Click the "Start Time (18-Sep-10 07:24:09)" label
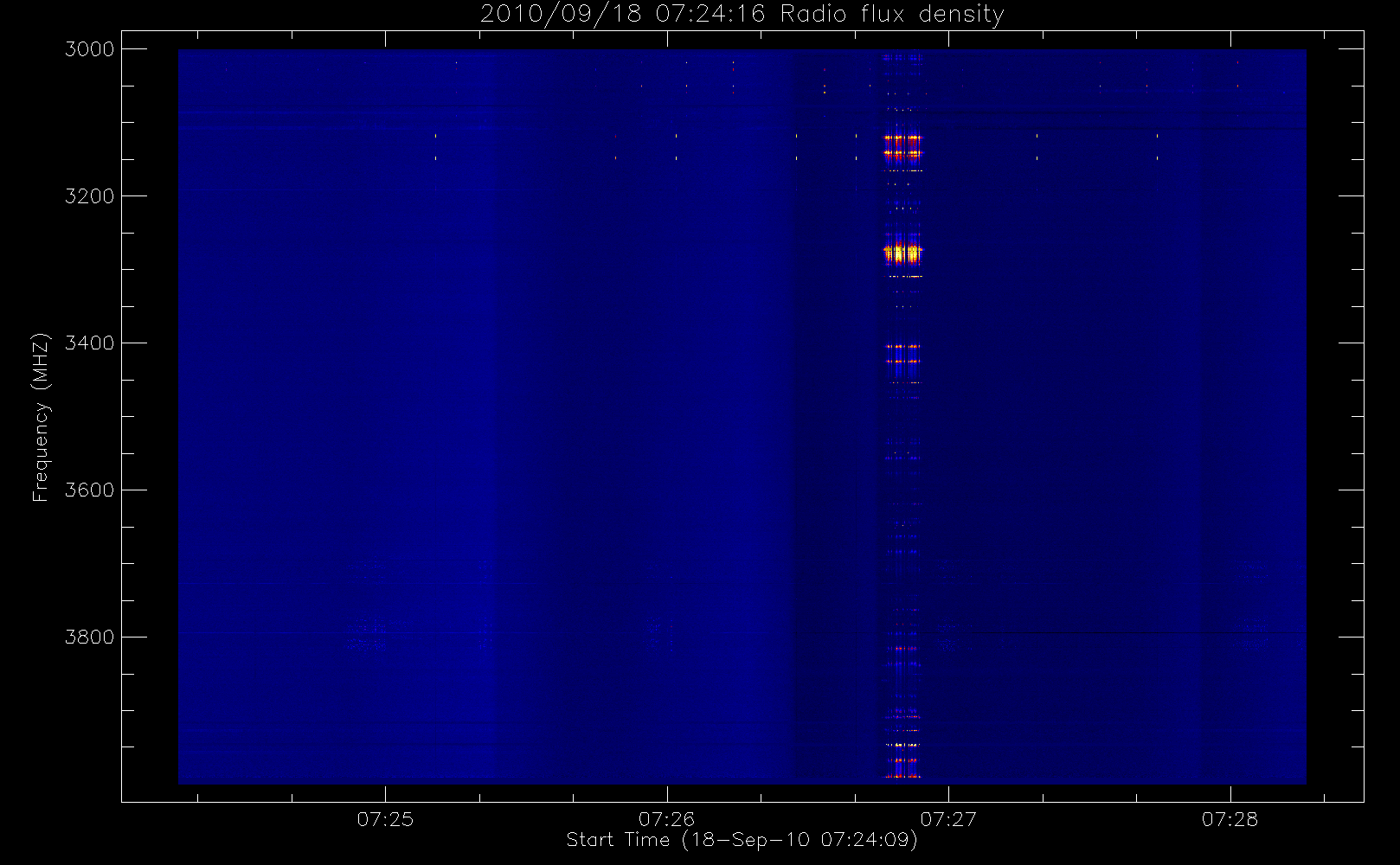1400x865 pixels. pyautogui.click(x=742, y=840)
